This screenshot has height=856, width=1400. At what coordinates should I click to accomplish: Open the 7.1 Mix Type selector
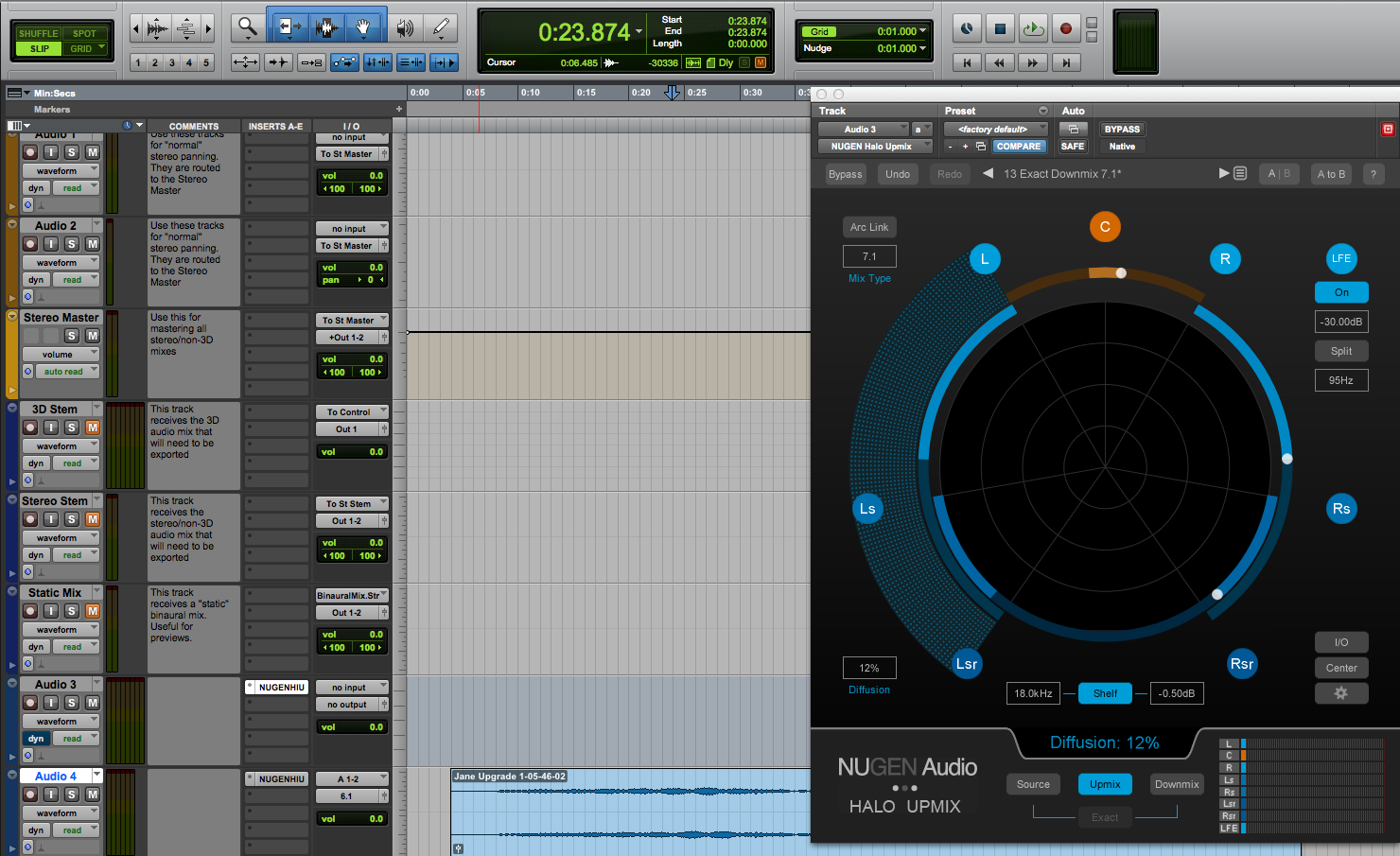coord(868,256)
